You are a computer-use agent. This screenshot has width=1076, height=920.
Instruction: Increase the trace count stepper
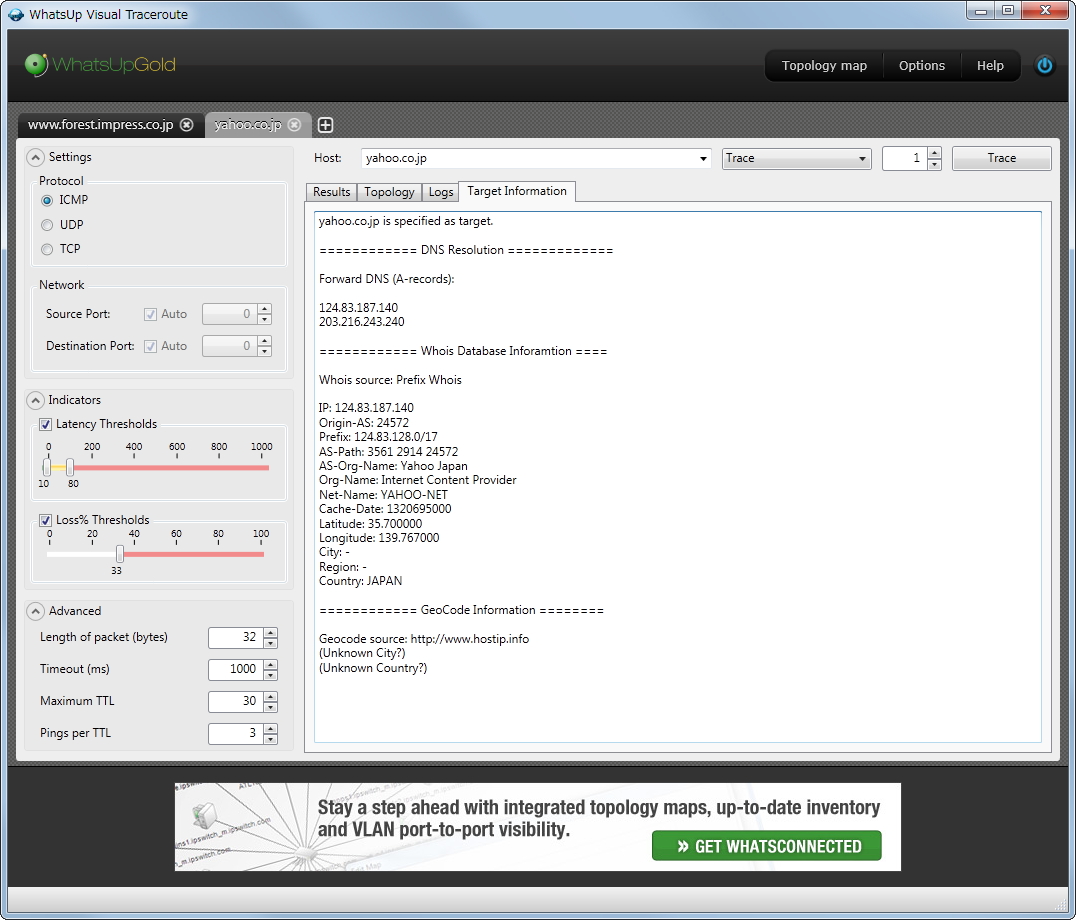click(934, 153)
